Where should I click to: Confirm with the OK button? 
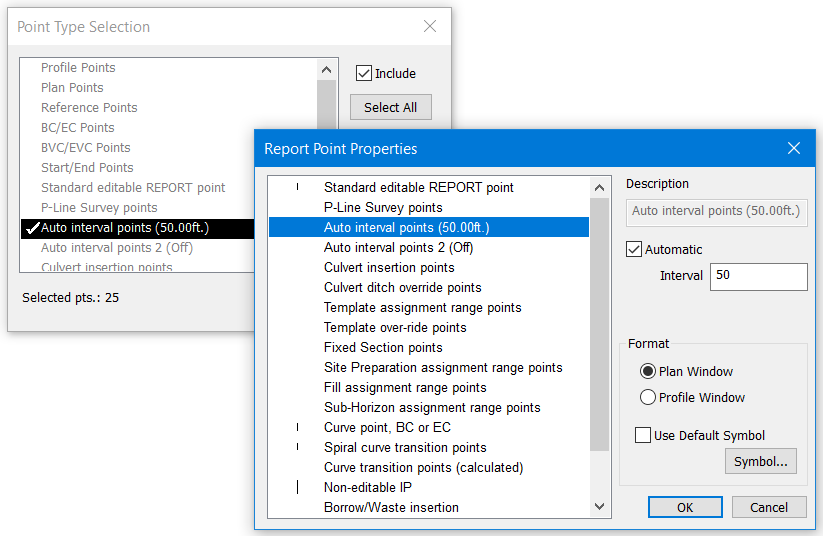coord(685,507)
